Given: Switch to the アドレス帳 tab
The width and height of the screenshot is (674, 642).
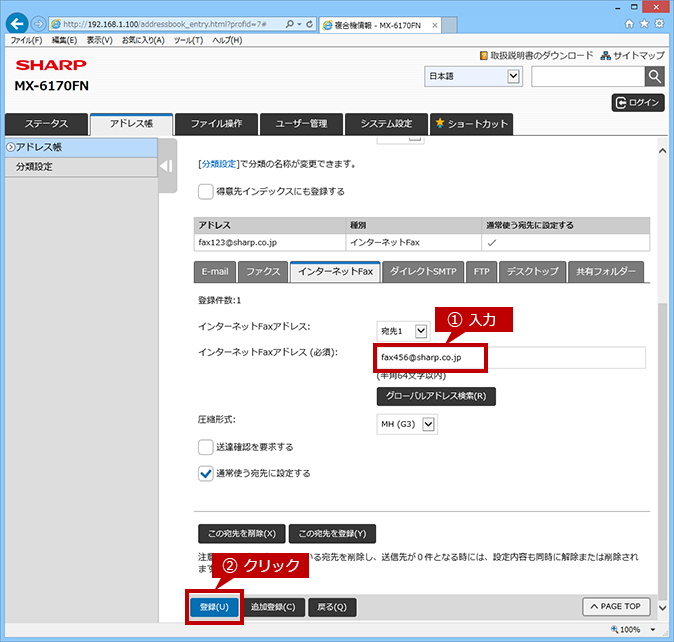Looking at the screenshot, I should pos(131,124).
